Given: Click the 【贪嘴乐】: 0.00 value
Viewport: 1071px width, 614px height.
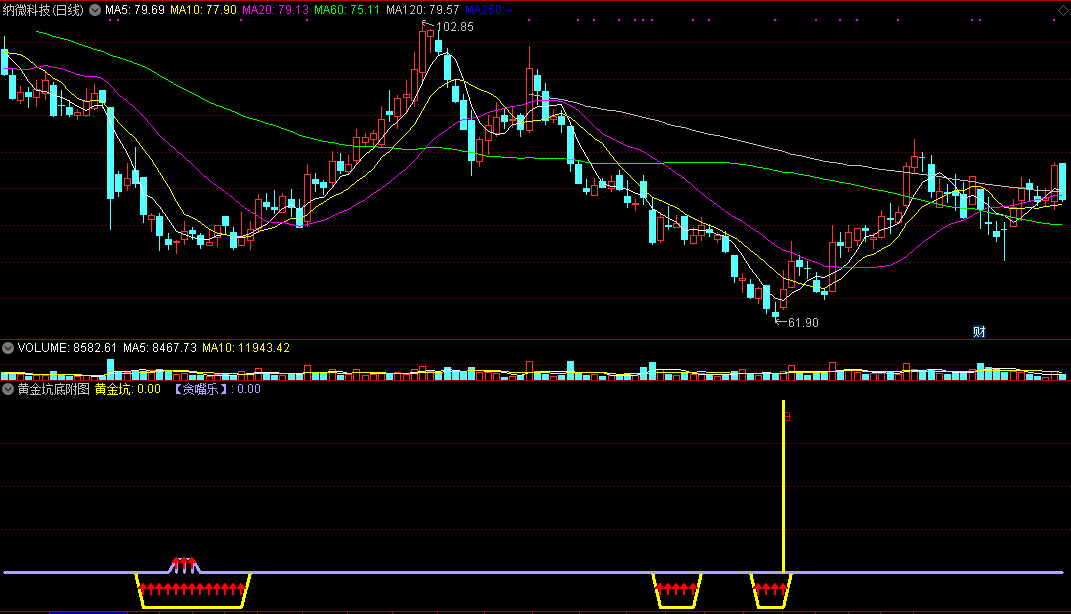Looking at the screenshot, I should click(216, 389).
